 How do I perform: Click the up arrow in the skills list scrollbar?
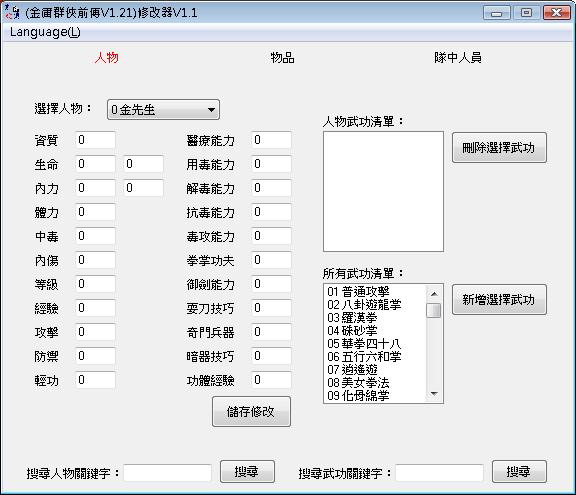[434, 294]
